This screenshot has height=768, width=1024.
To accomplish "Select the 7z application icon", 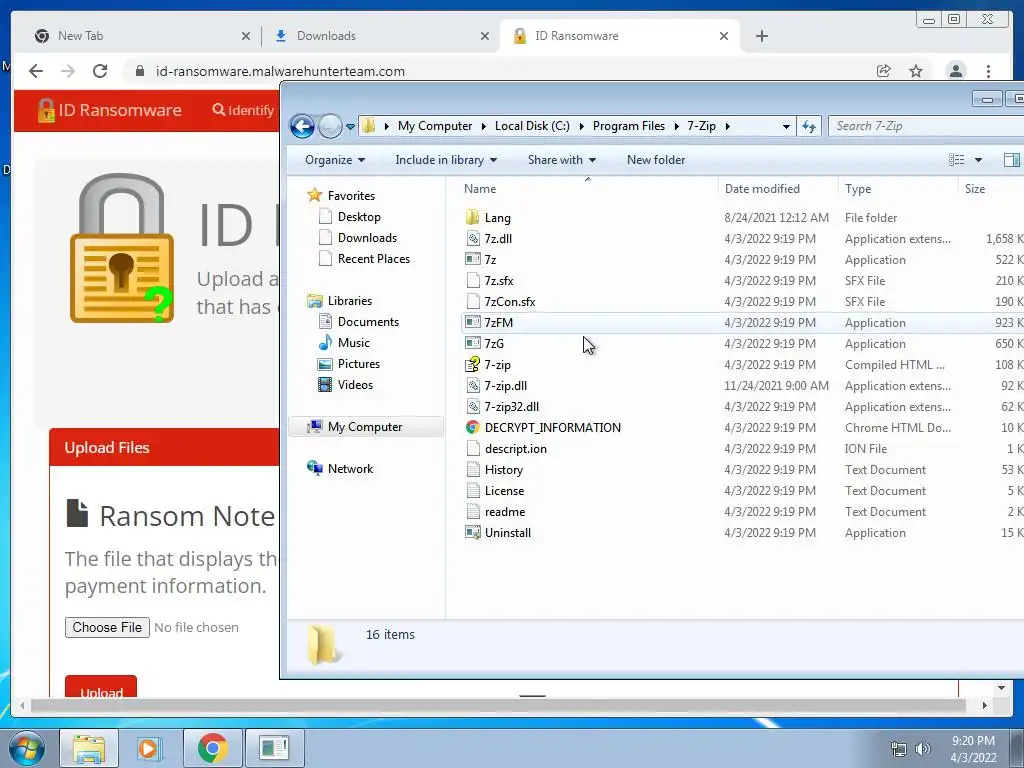I will point(473,259).
